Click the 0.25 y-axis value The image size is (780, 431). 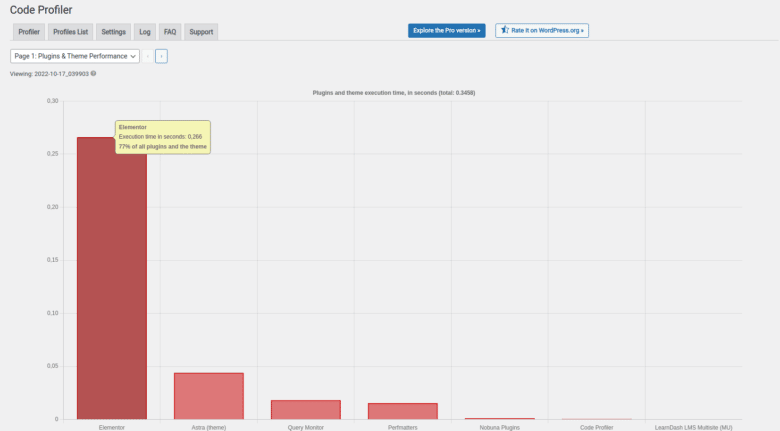click(x=52, y=154)
